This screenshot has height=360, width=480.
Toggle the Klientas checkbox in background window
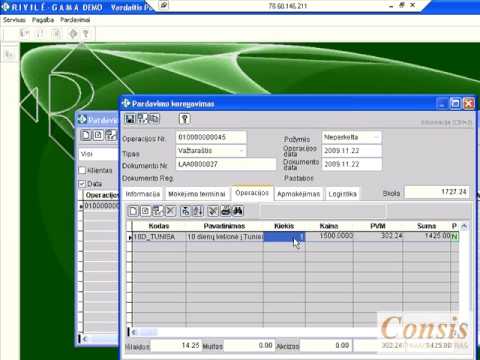tap(82, 170)
